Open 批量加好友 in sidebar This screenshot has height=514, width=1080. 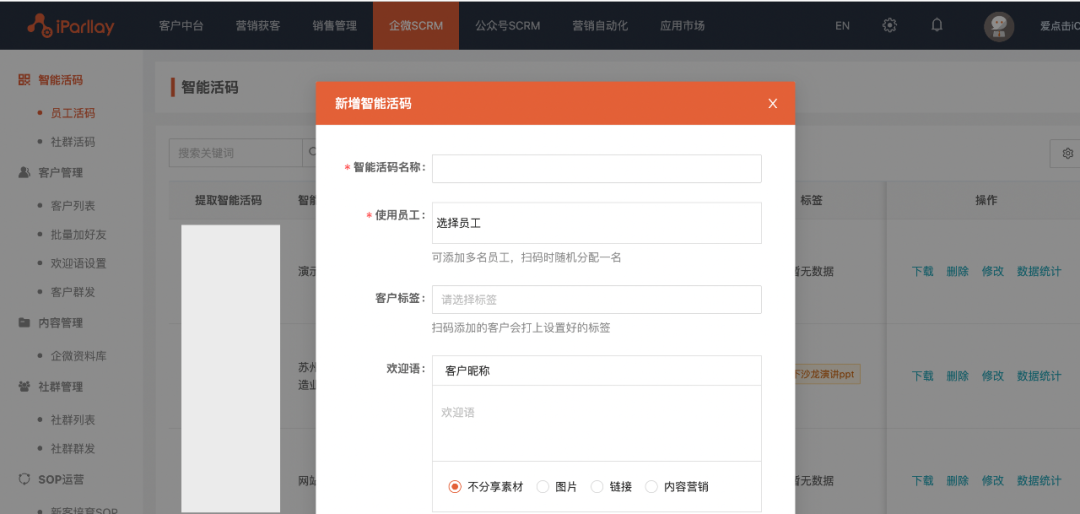79,234
